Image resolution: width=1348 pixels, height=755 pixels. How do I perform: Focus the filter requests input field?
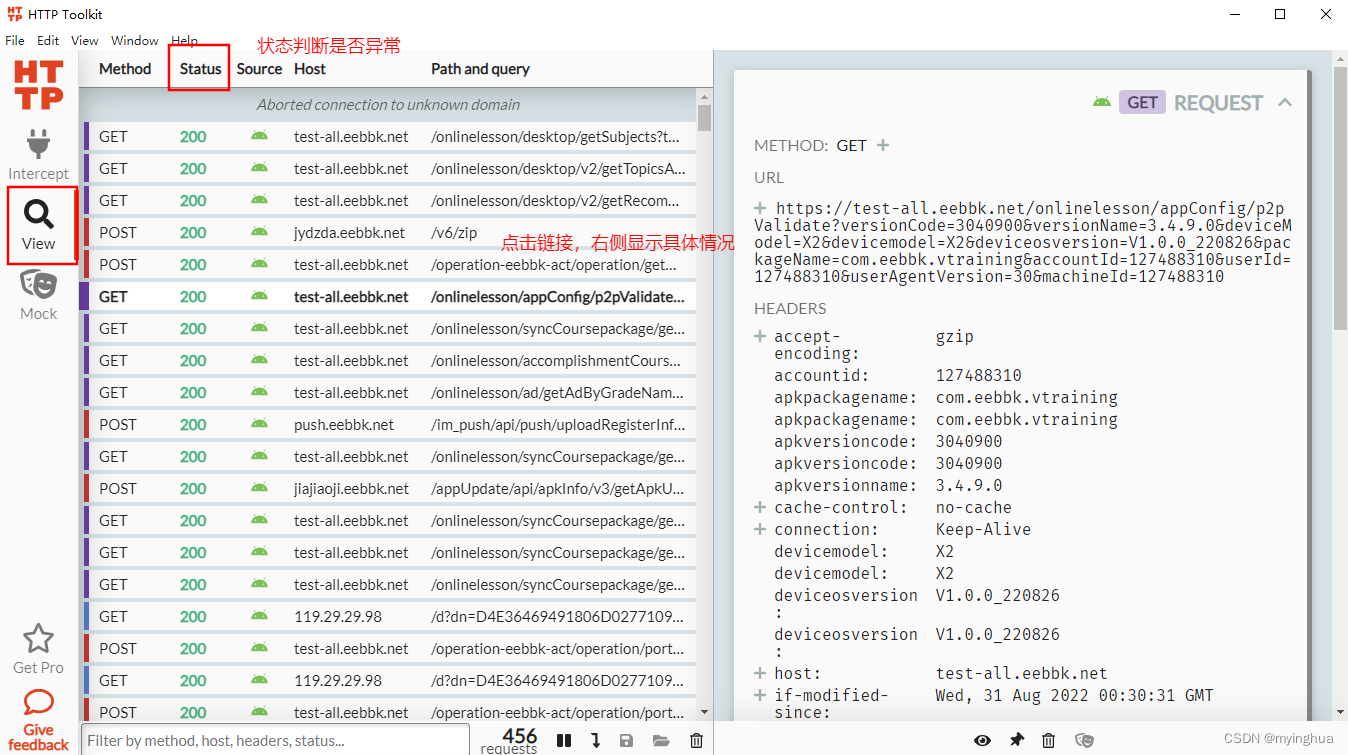[x=275, y=740]
